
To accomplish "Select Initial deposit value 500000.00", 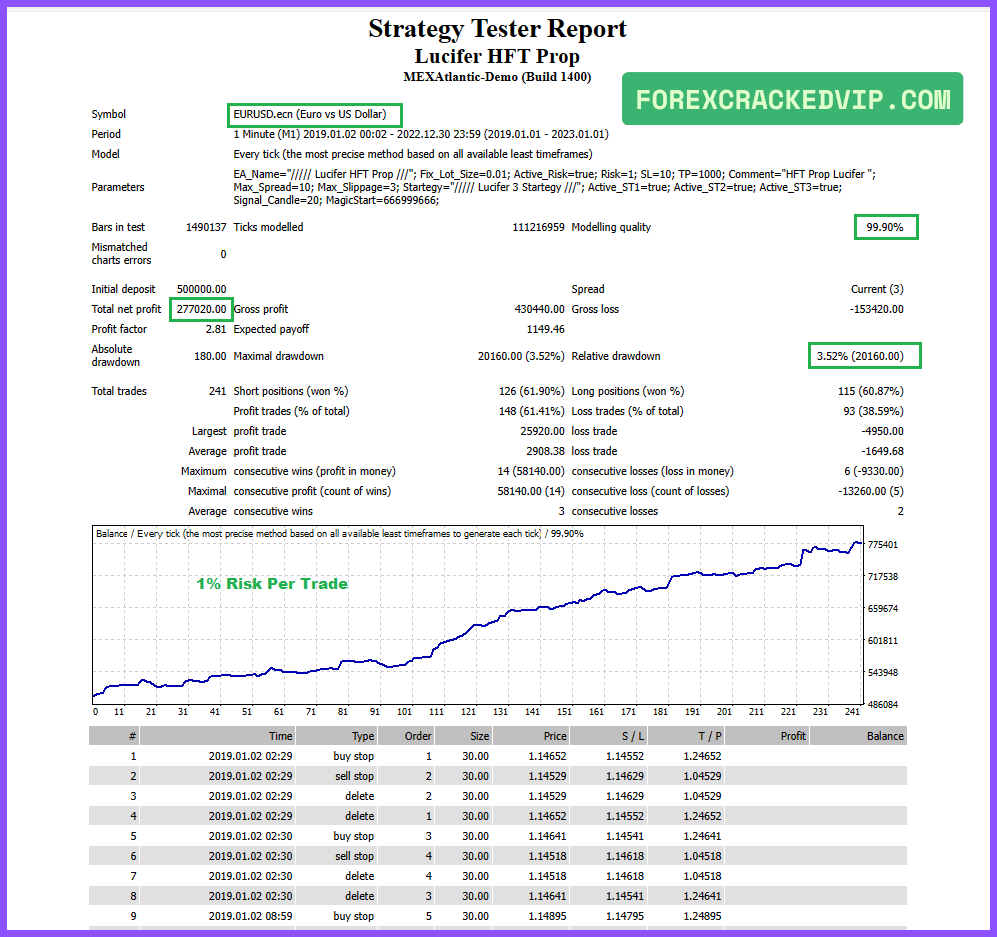I will (x=202, y=289).
